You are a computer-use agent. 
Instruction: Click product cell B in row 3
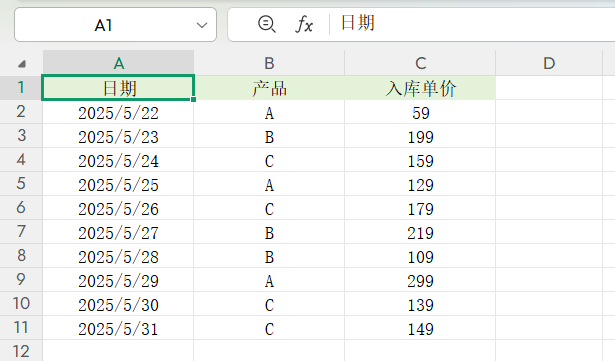(269, 137)
